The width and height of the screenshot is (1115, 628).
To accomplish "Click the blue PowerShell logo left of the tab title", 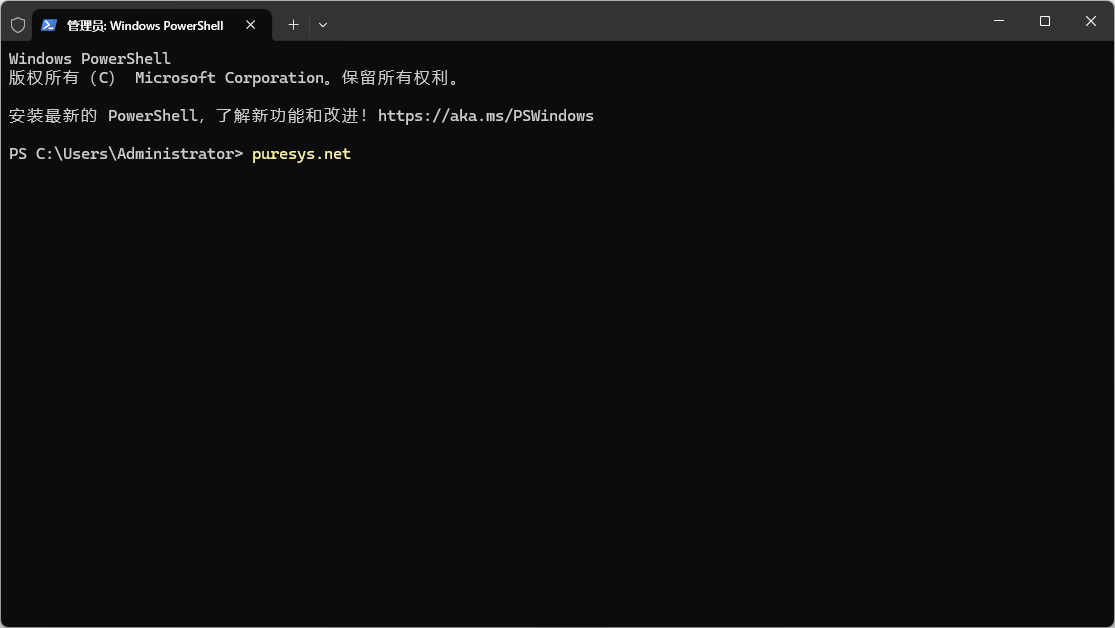I will 49,24.
